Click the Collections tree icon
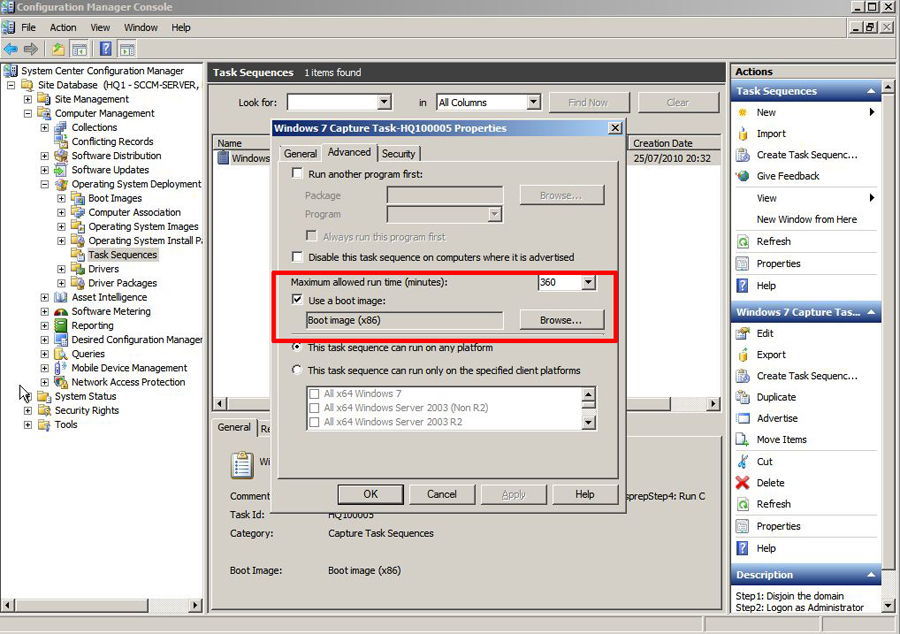The height and width of the screenshot is (634, 900). click(61, 127)
